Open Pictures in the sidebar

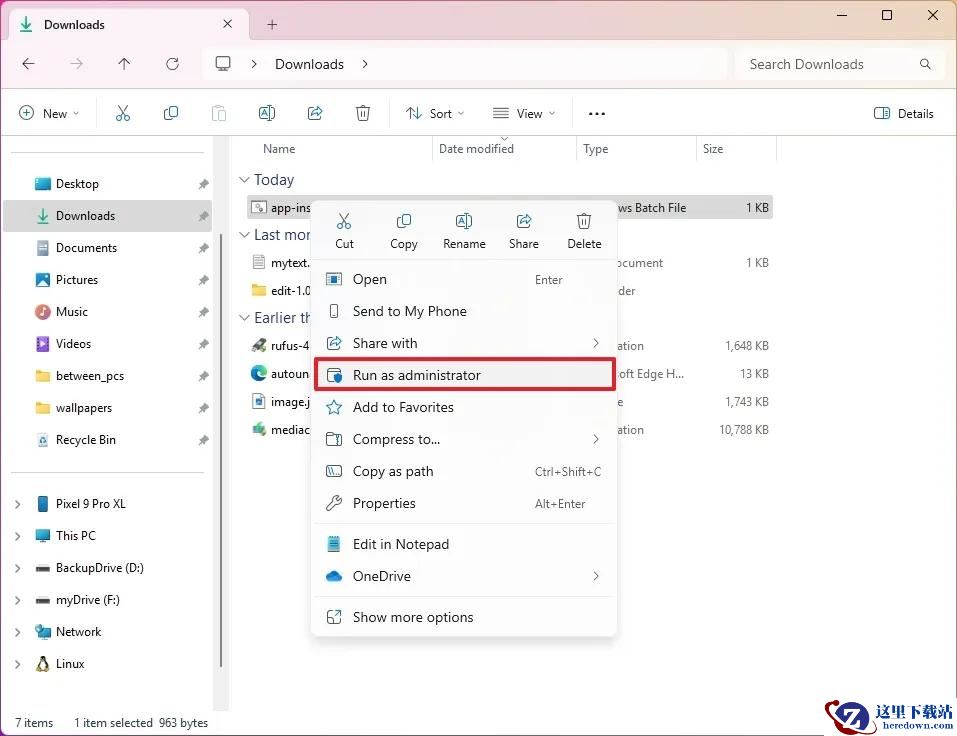107,280
